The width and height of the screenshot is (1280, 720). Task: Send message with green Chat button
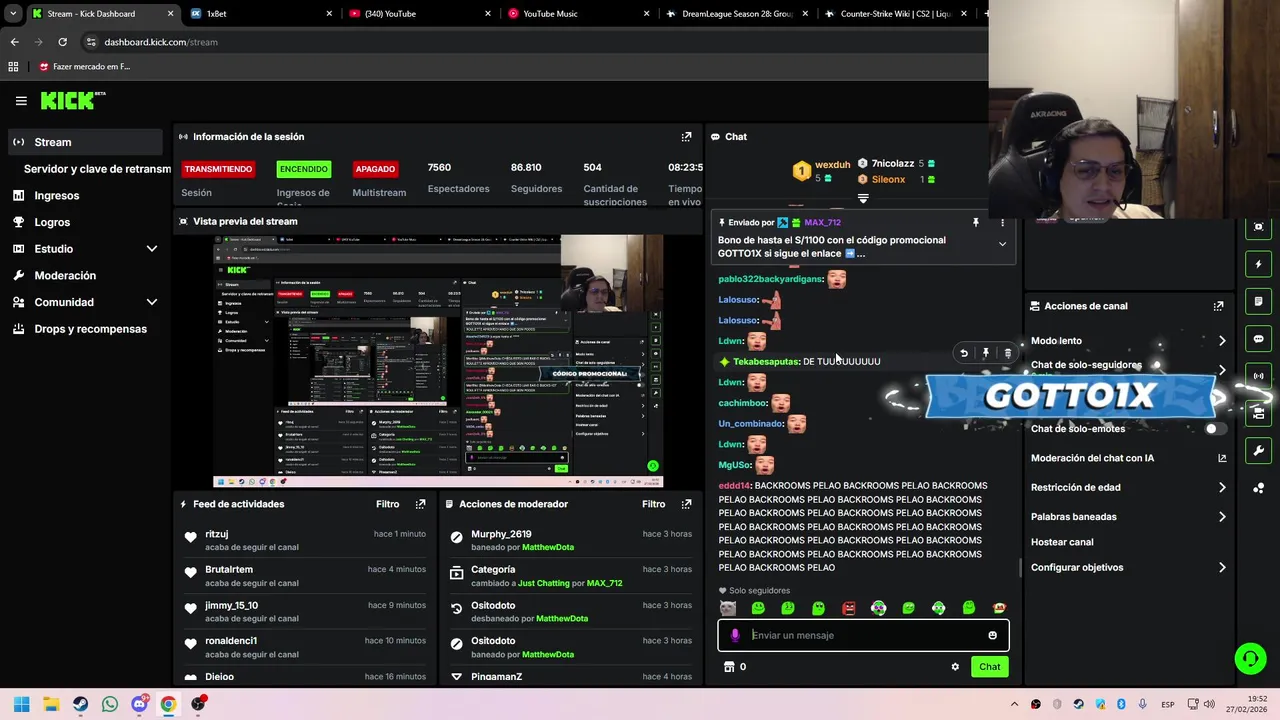pyautogui.click(x=989, y=667)
